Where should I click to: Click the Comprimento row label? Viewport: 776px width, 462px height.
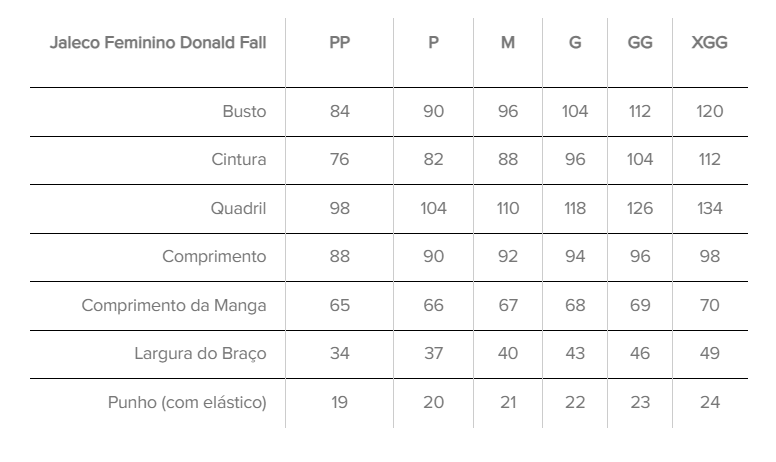(214, 256)
